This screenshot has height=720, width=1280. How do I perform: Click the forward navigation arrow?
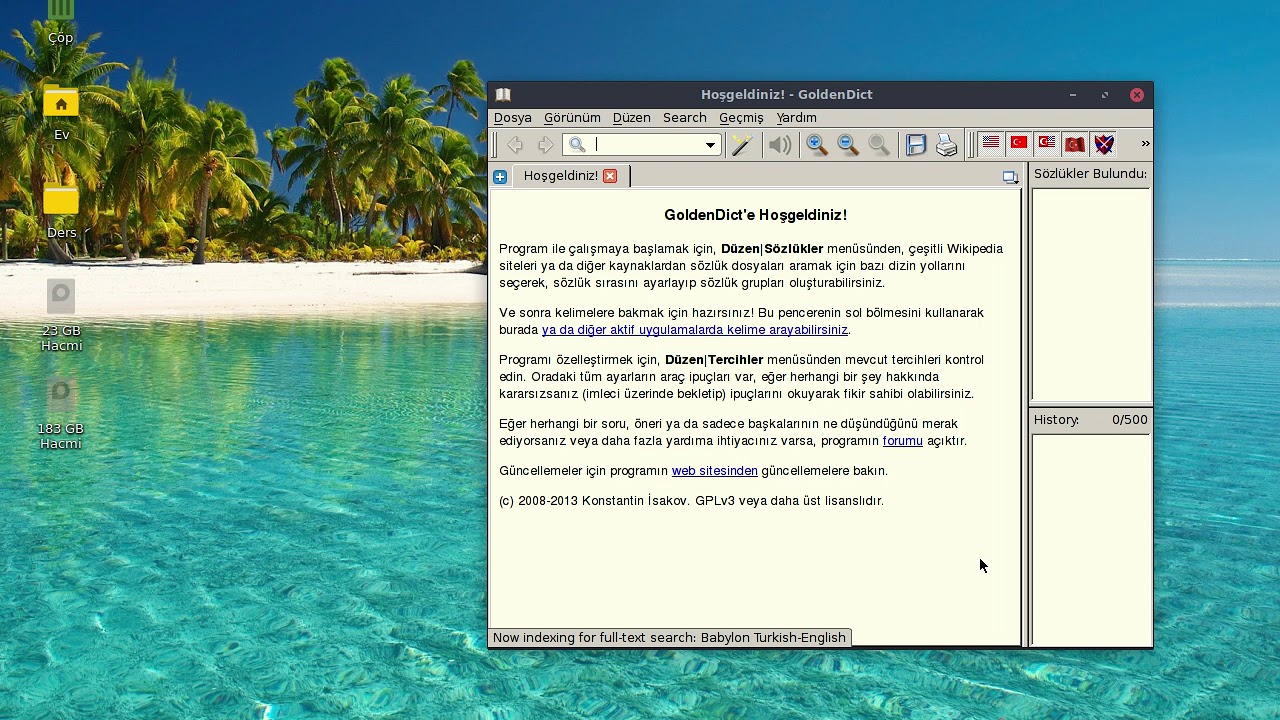pyautogui.click(x=545, y=145)
